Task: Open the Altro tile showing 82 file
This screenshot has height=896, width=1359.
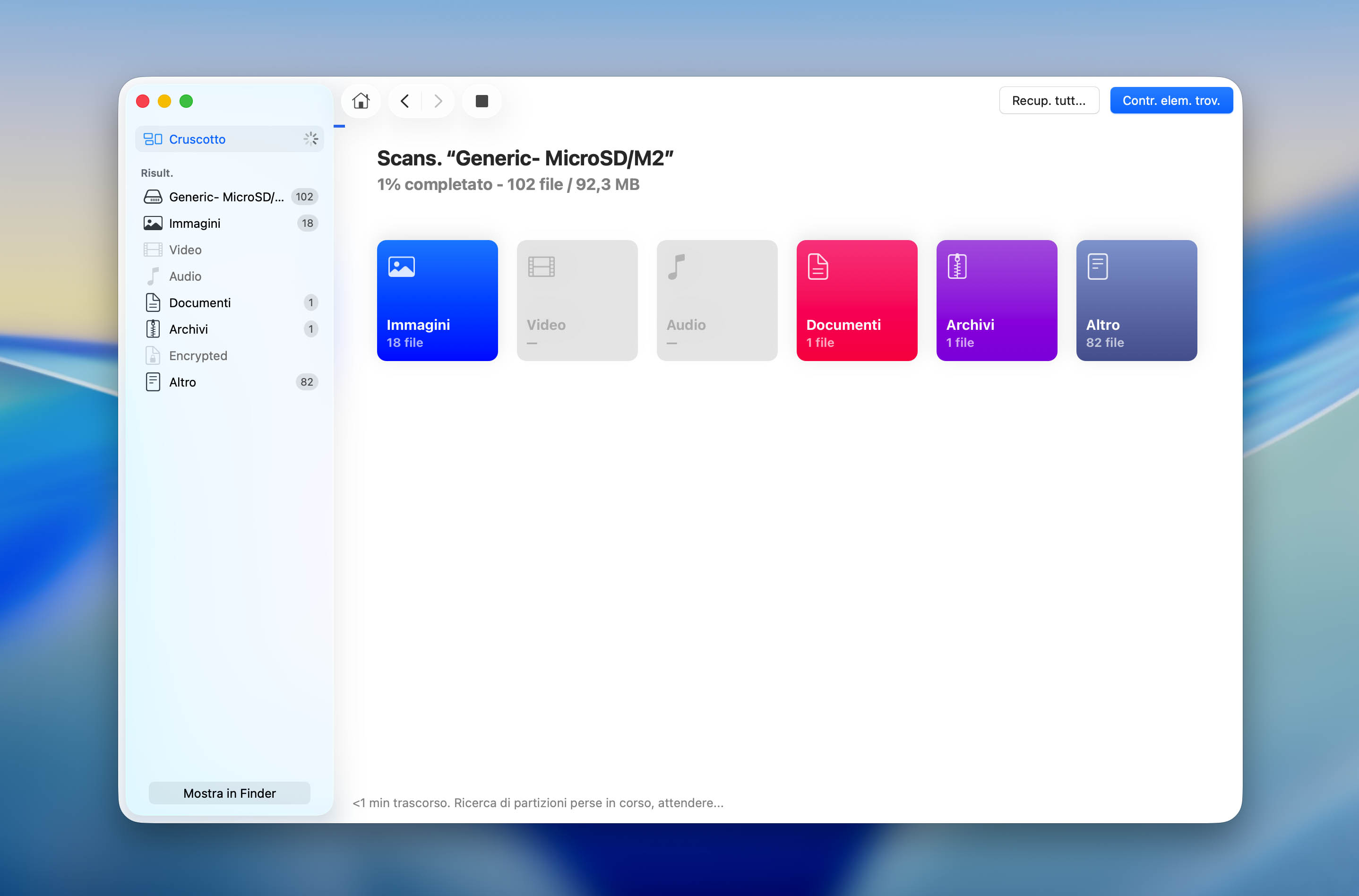Action: (1136, 301)
